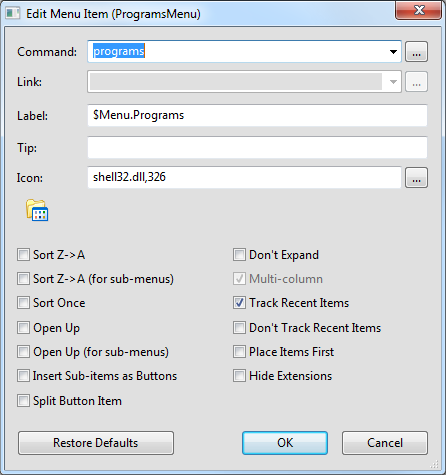Viewport: 446px width, 475px height.
Task: Open icon picker via ellipsis button
Action: [x=416, y=178]
